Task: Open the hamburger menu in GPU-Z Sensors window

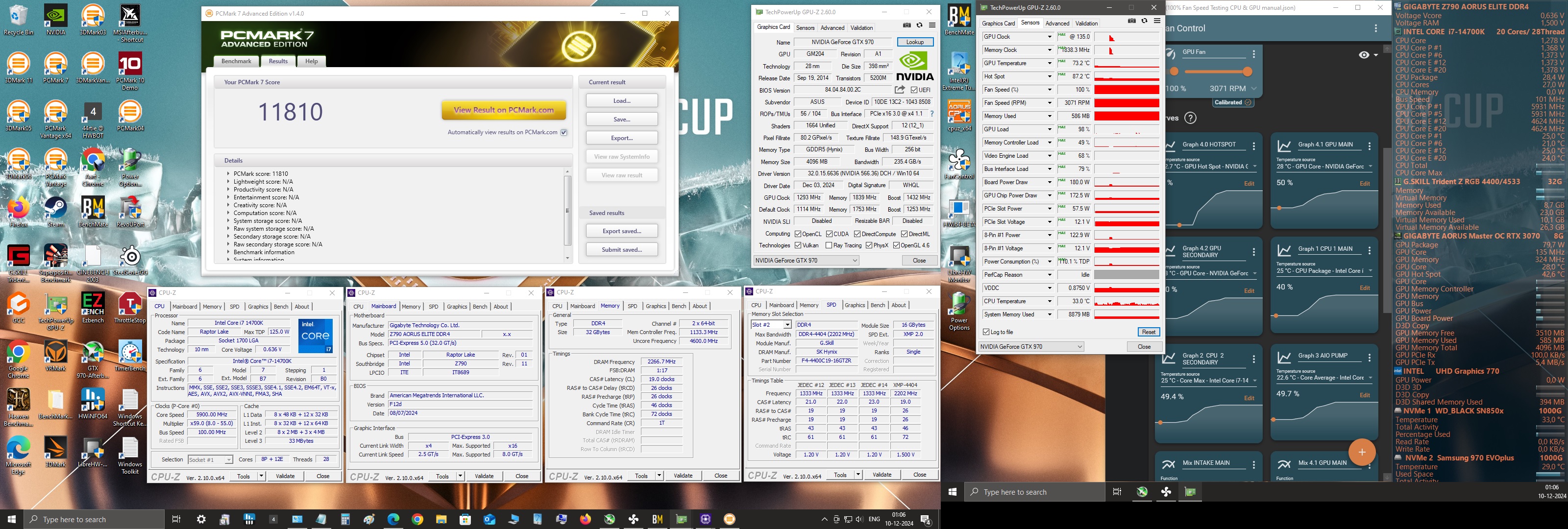Action: click(1157, 21)
